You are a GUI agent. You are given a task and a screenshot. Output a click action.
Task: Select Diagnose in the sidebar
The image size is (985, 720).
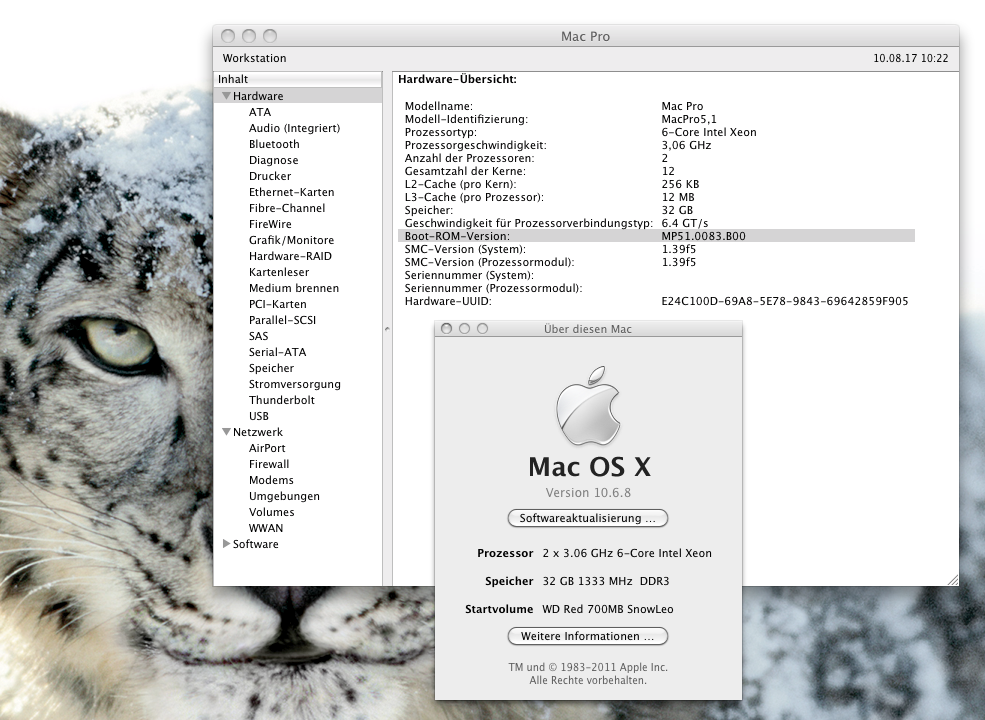click(273, 160)
